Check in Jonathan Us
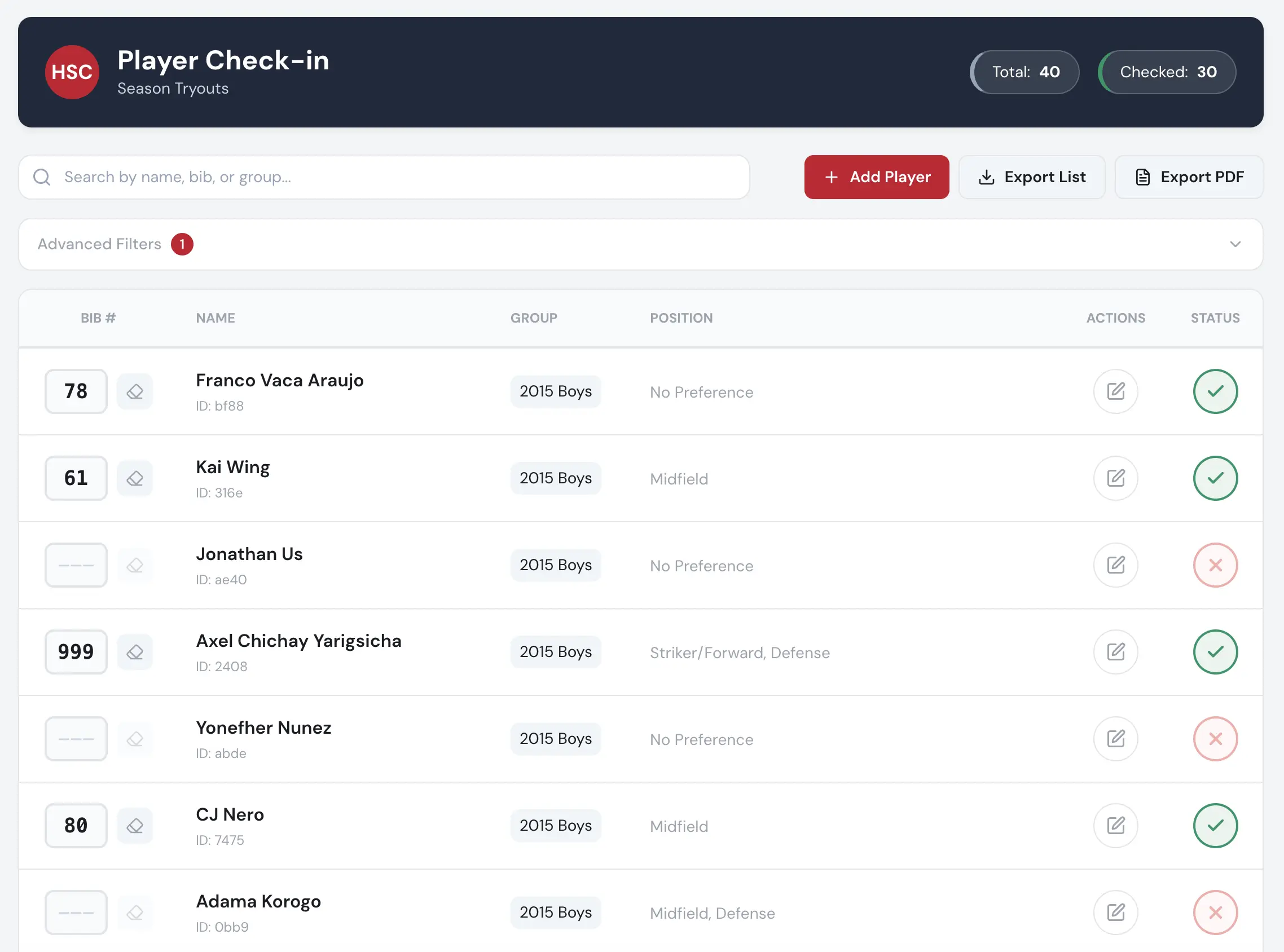This screenshot has width=1284, height=952. [1215, 565]
